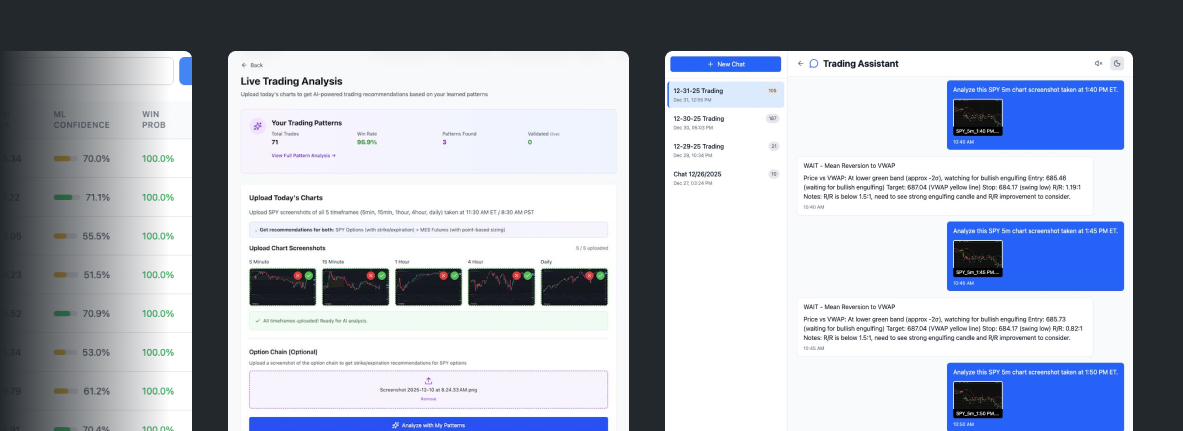1183x431 pixels.
Task: Open the Daily chart thumbnail
Action: point(574,287)
